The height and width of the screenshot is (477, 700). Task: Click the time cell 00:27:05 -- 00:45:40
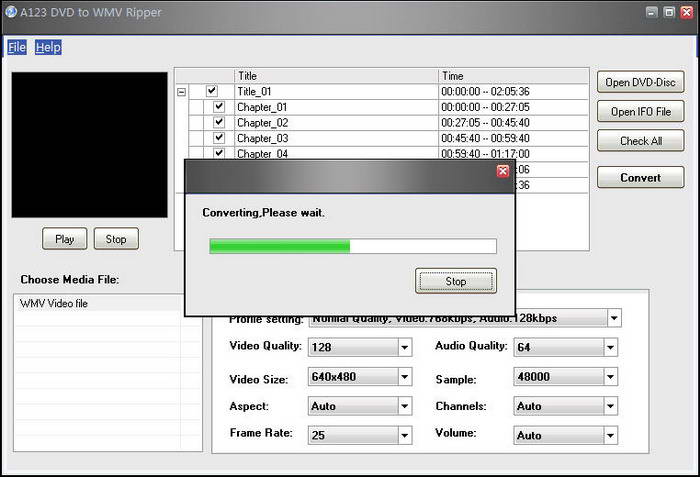[x=485, y=122]
